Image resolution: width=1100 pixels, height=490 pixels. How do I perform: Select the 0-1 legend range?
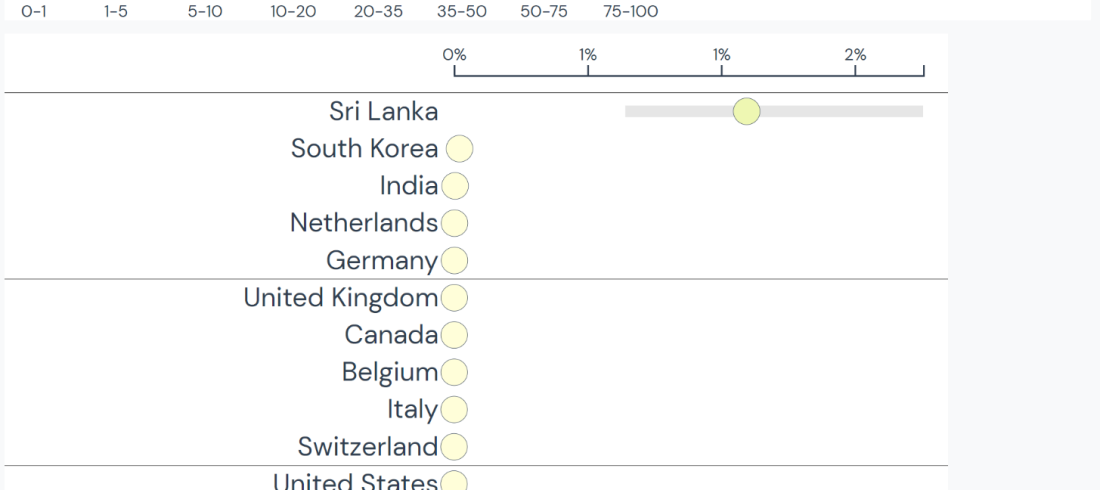pyautogui.click(x=33, y=11)
